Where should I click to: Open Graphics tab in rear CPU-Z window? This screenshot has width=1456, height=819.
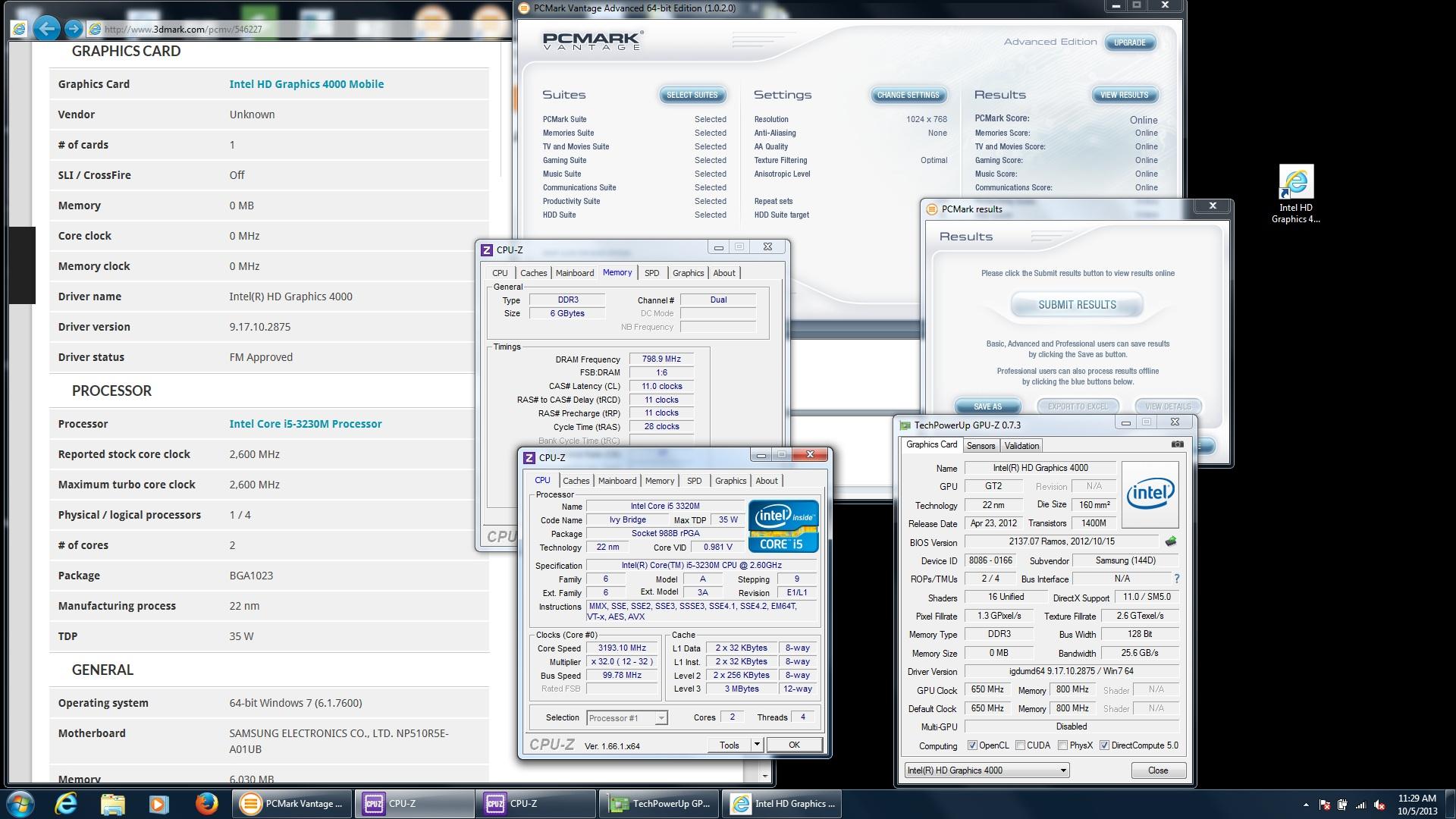point(688,273)
